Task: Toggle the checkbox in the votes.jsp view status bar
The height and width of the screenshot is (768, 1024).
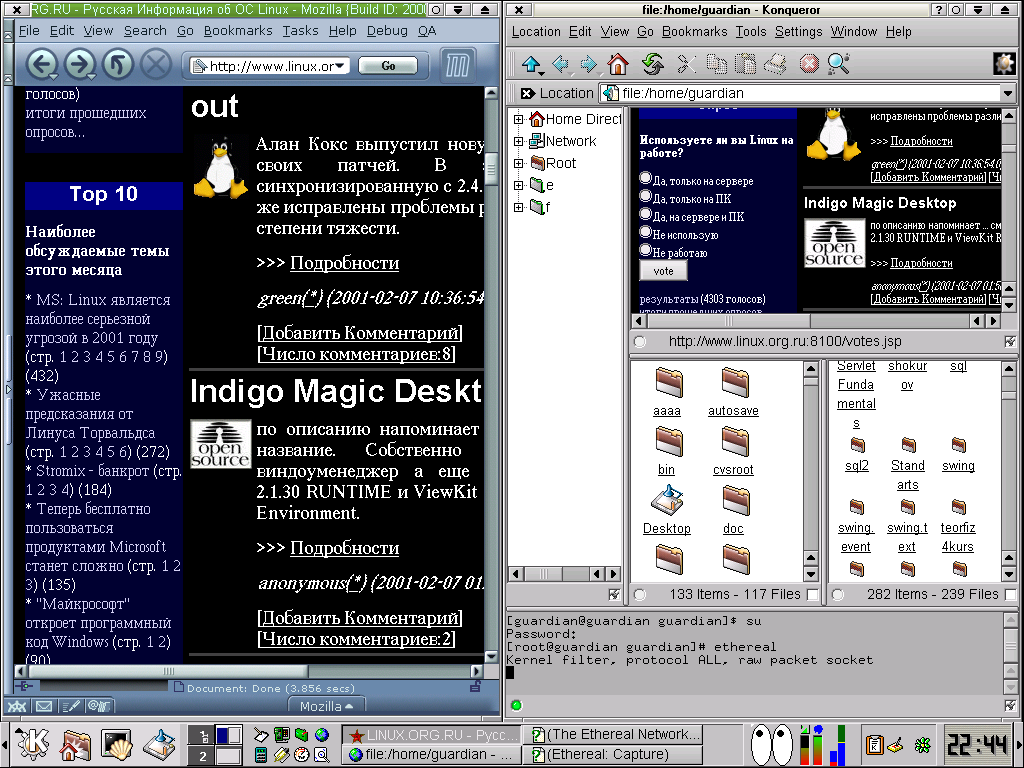Action: click(x=1010, y=342)
